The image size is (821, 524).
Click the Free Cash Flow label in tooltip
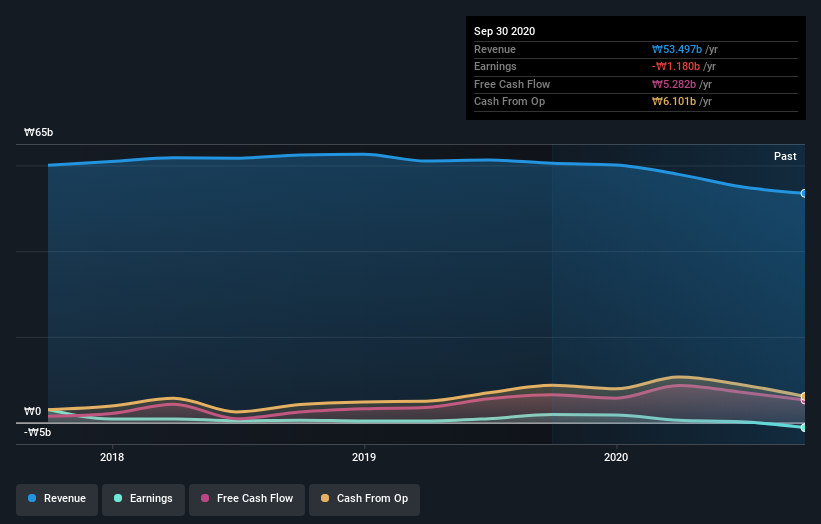point(512,84)
